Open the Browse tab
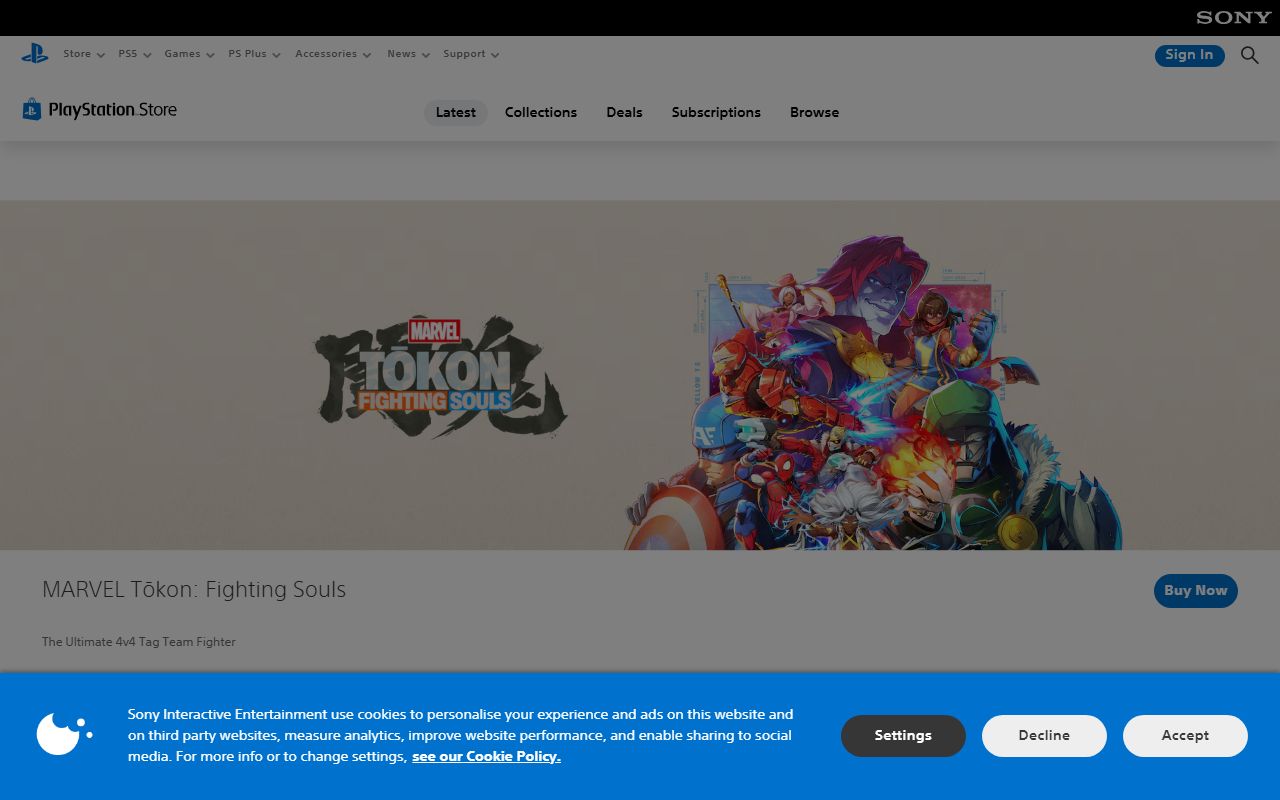Image resolution: width=1280 pixels, height=800 pixels. tap(814, 112)
